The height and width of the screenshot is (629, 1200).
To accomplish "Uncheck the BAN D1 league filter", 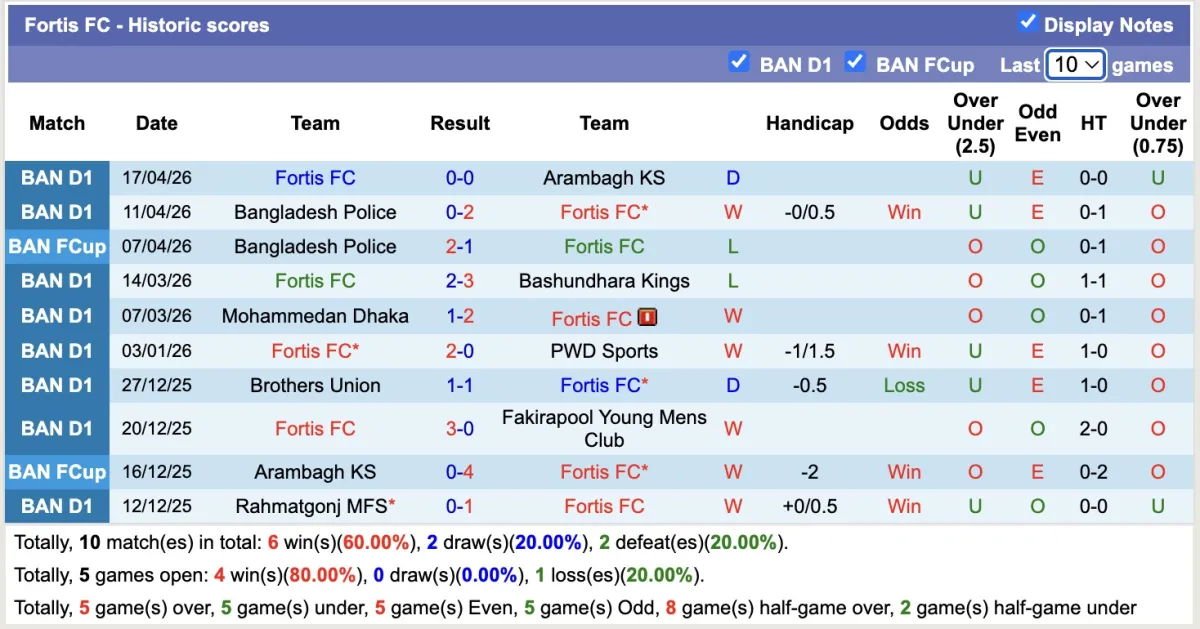I will (739, 62).
